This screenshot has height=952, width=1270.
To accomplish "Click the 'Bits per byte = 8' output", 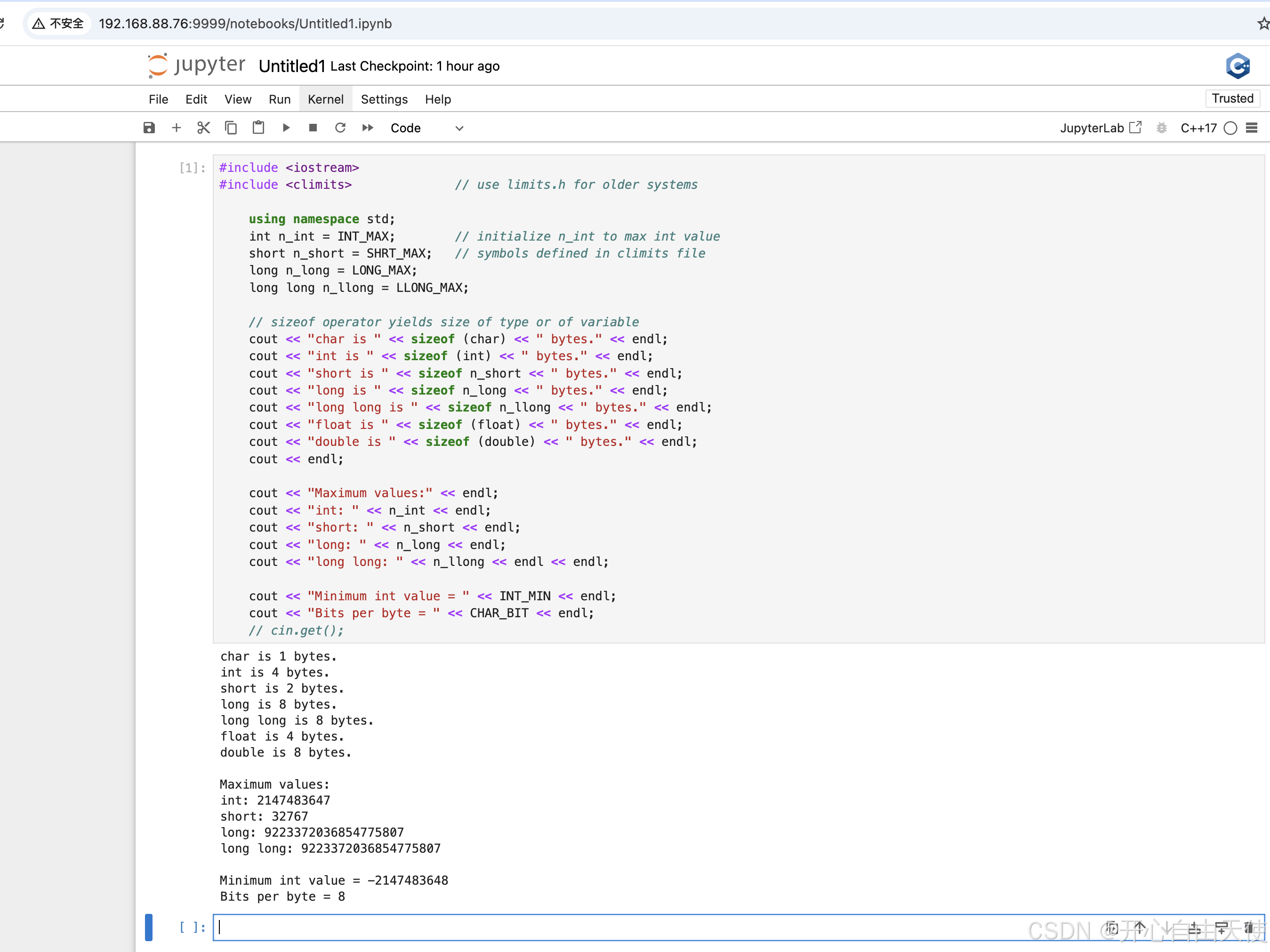I will 282,896.
